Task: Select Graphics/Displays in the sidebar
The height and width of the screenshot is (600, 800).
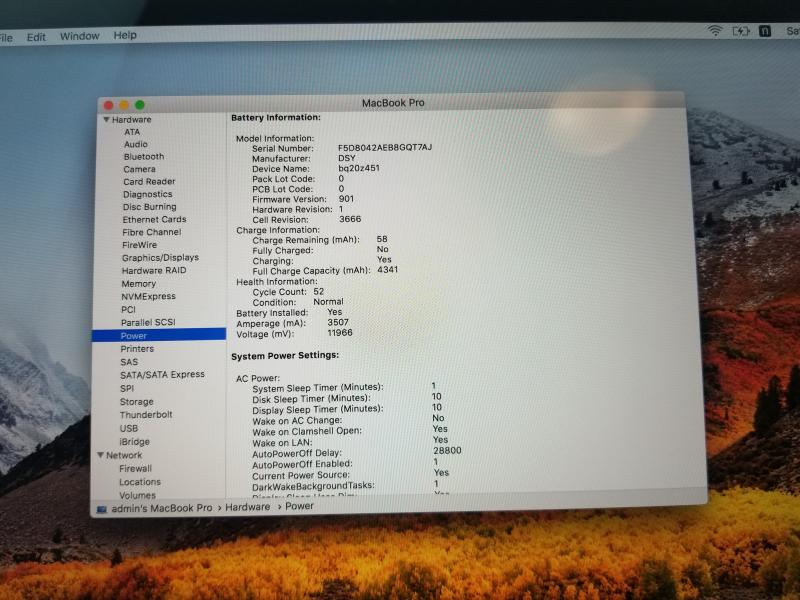Action: point(160,257)
